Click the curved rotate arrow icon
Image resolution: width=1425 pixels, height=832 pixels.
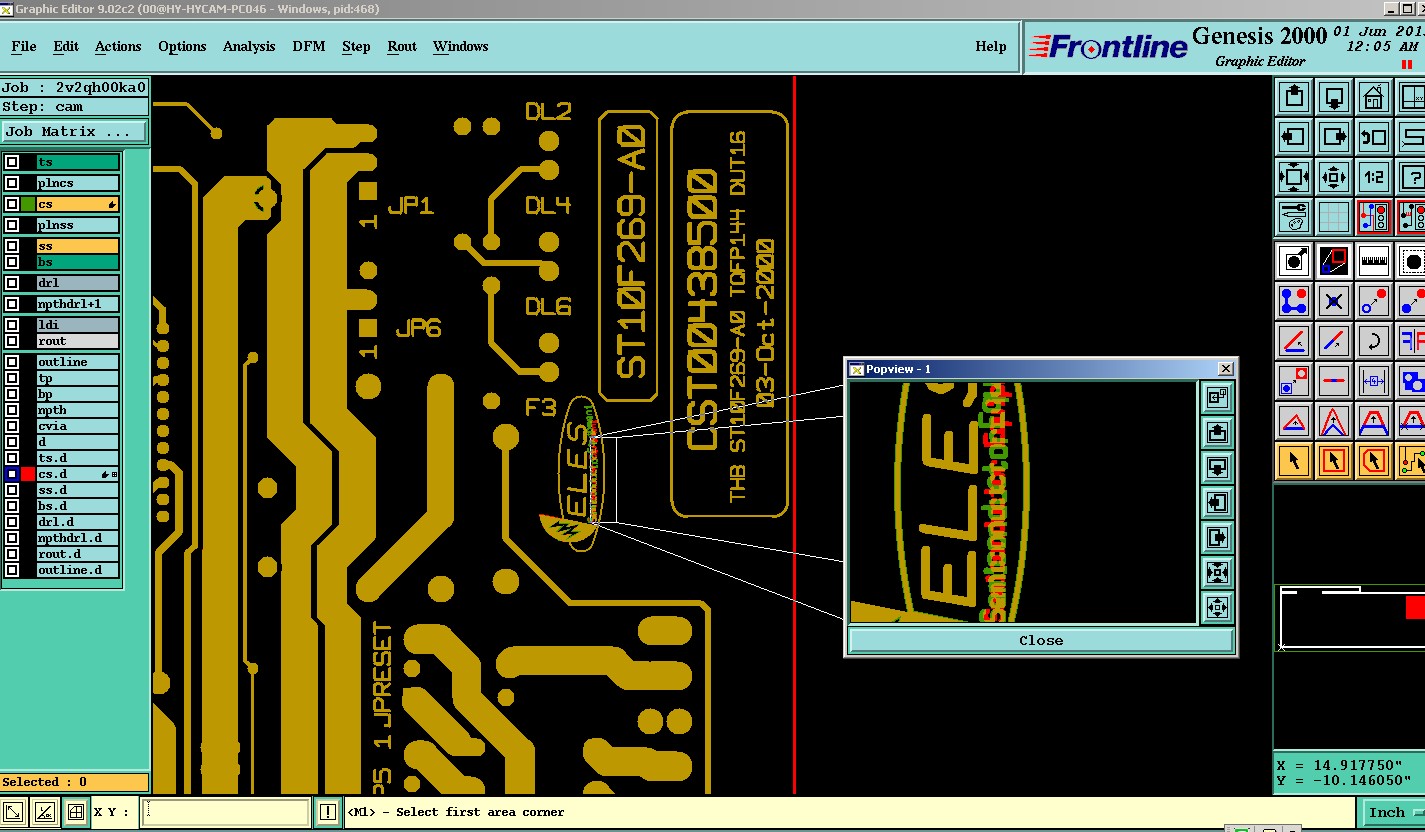1374,341
